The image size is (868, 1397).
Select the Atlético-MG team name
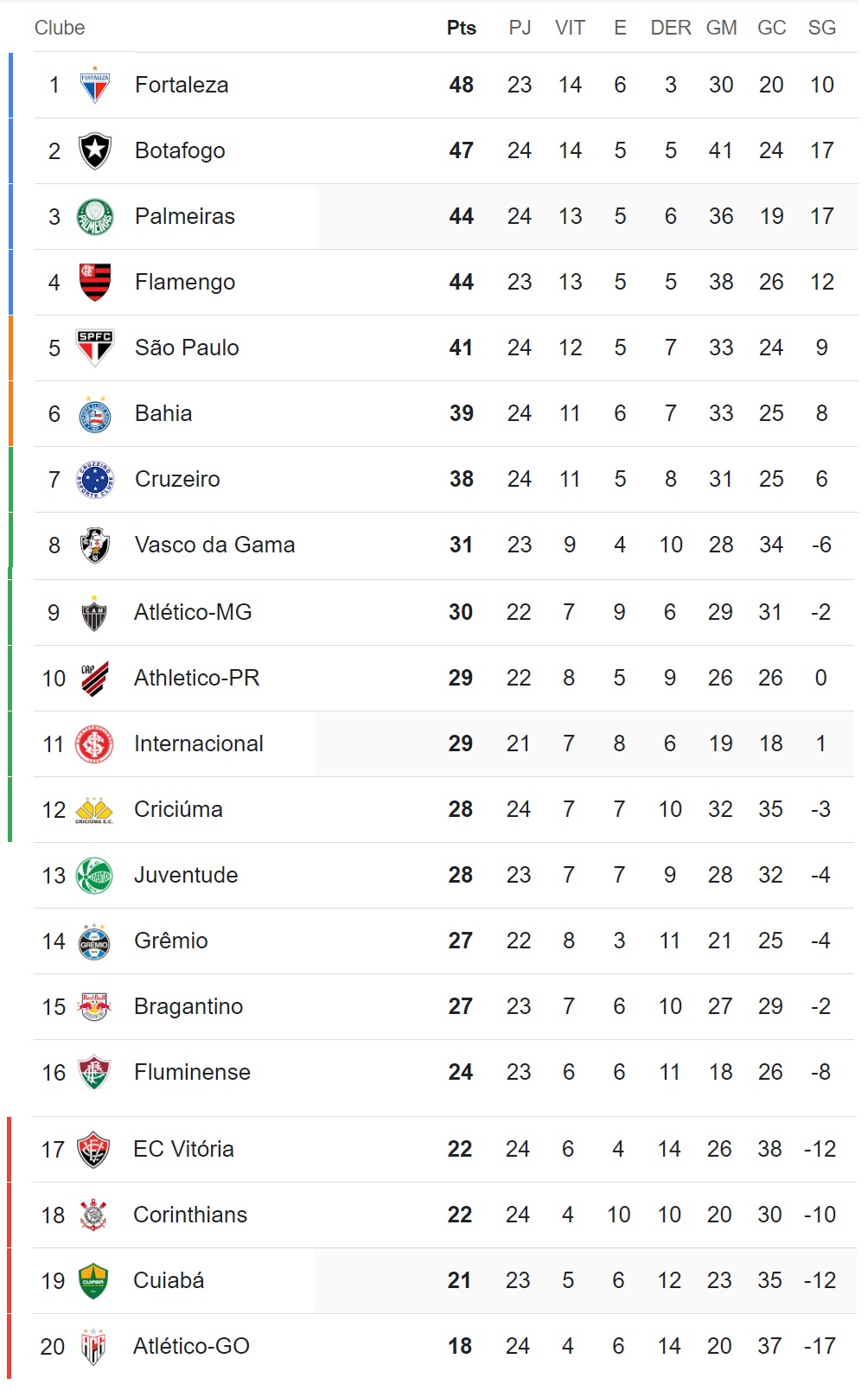(193, 612)
